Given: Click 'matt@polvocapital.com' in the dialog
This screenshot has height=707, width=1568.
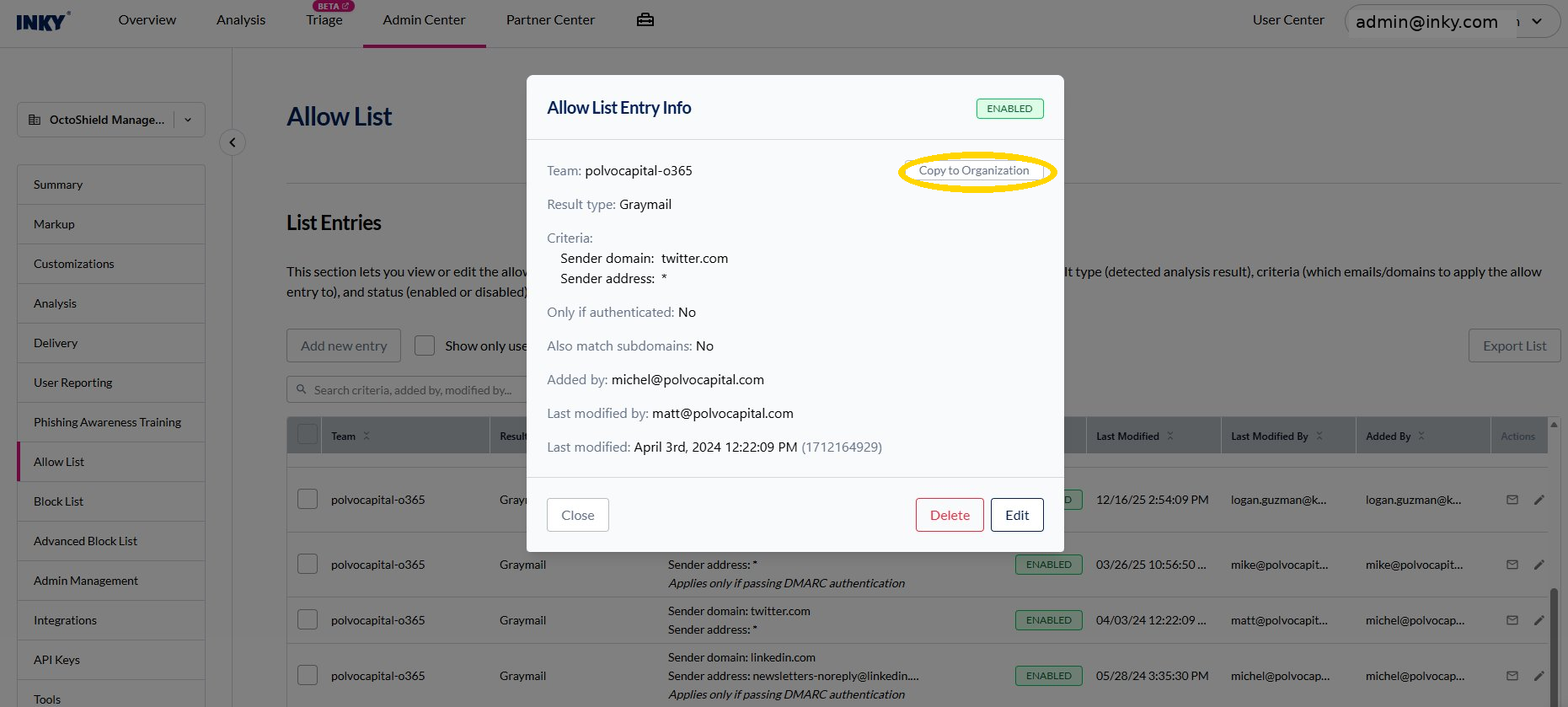Looking at the screenshot, I should [722, 414].
